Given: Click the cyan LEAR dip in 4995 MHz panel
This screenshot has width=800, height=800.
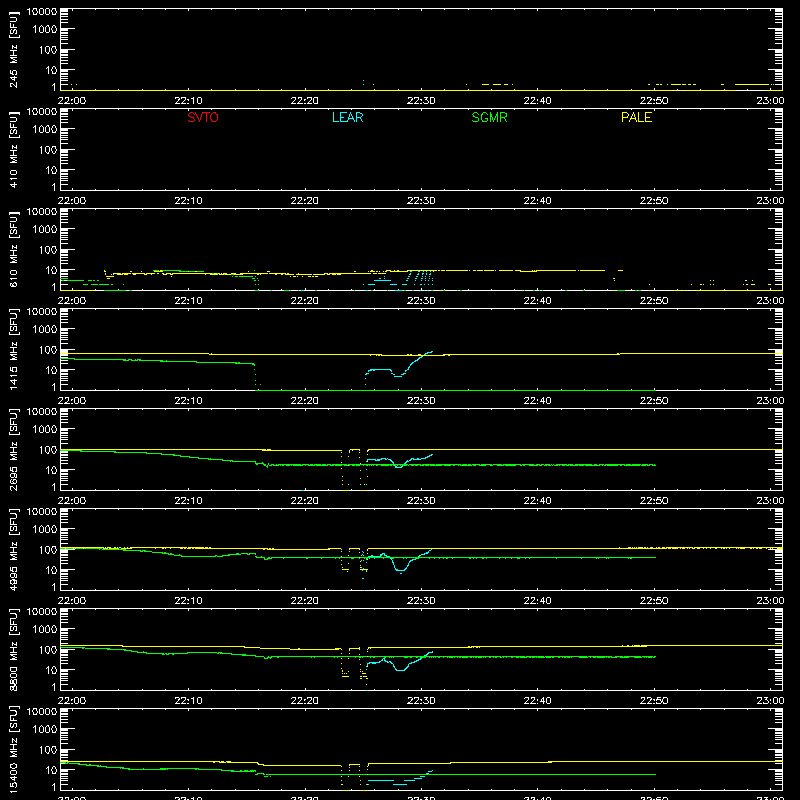Looking at the screenshot, I should 401,566.
